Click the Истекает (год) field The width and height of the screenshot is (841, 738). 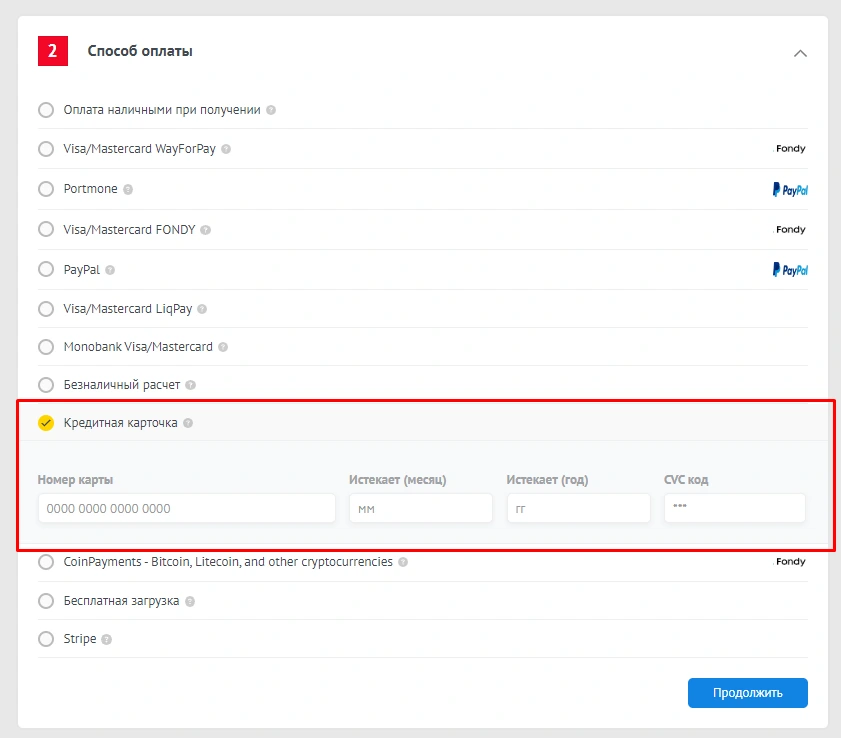click(x=578, y=508)
